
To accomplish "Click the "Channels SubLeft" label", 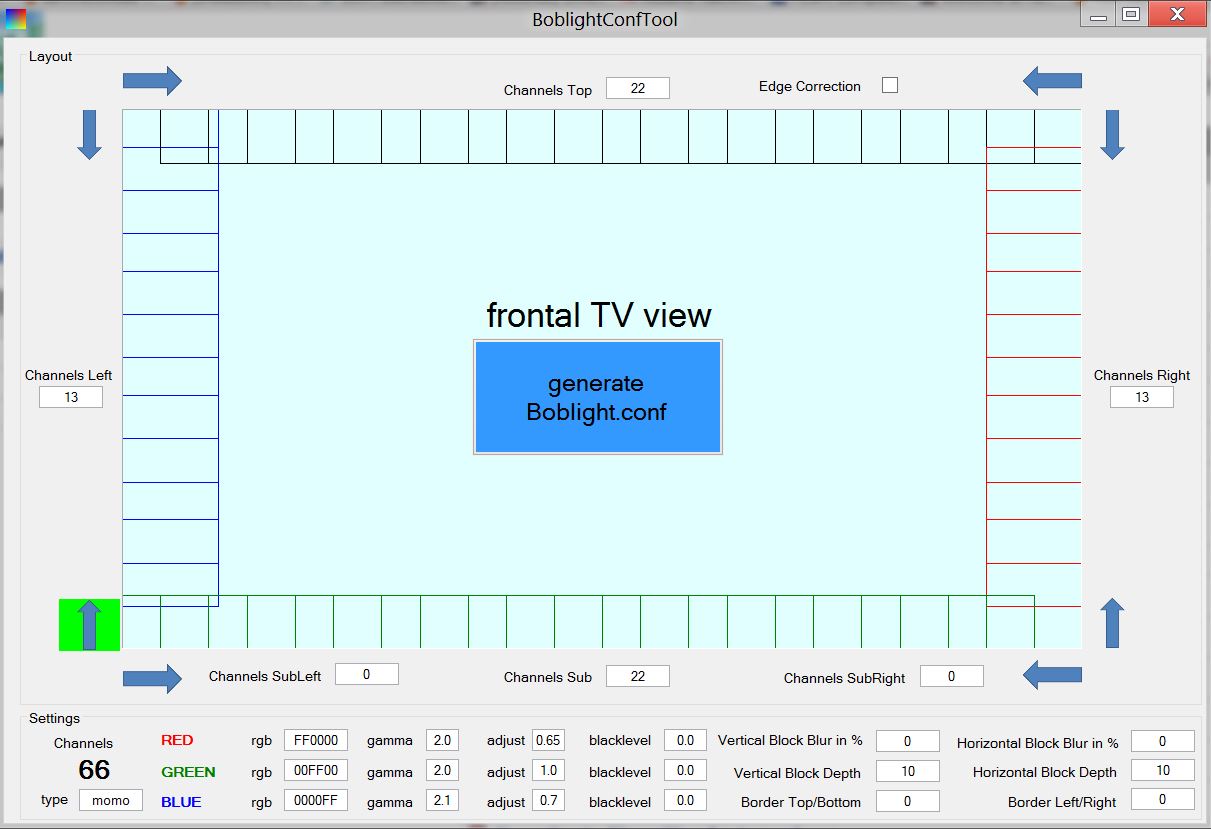I will pyautogui.click(x=265, y=676).
